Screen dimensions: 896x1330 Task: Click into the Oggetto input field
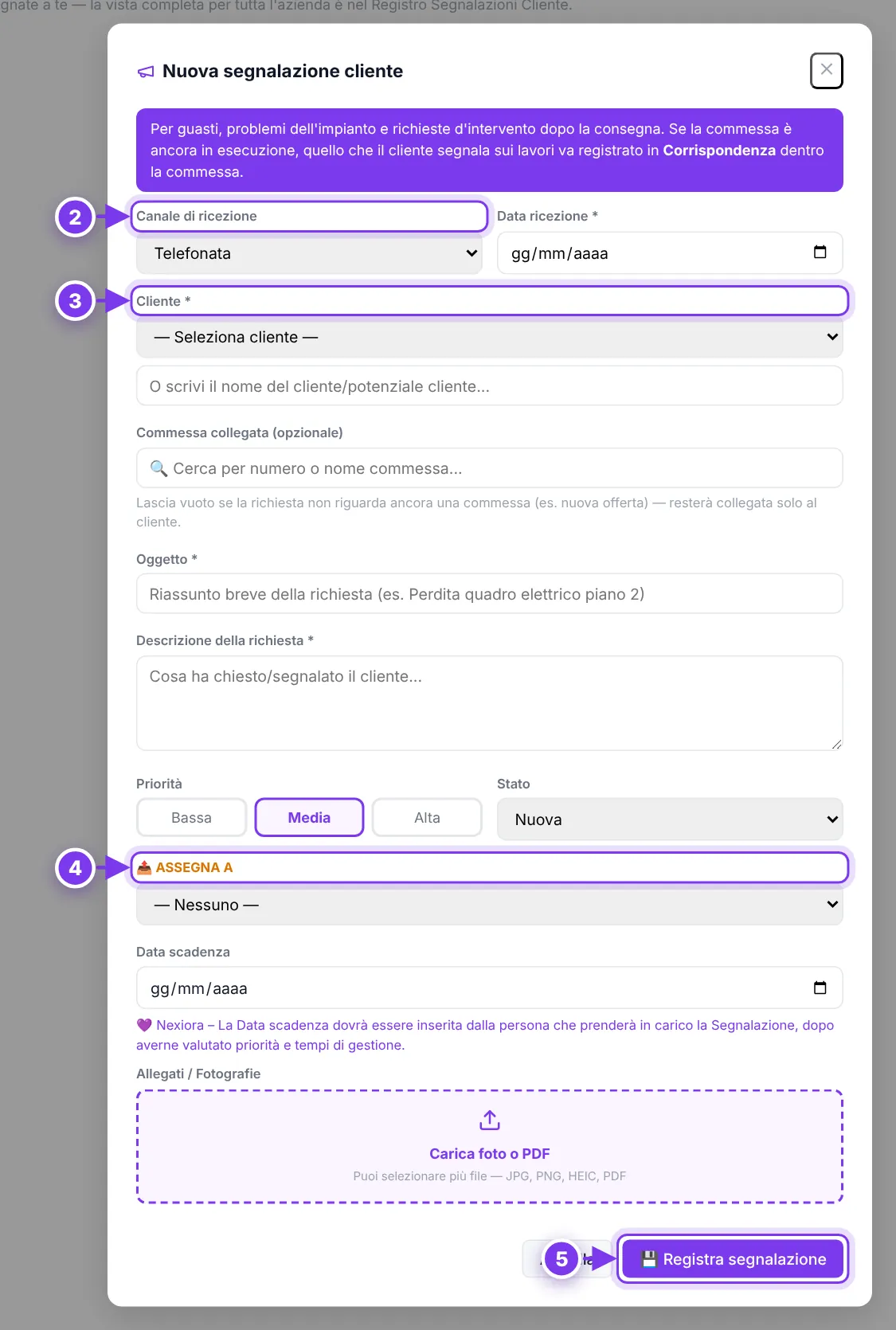[x=490, y=594]
